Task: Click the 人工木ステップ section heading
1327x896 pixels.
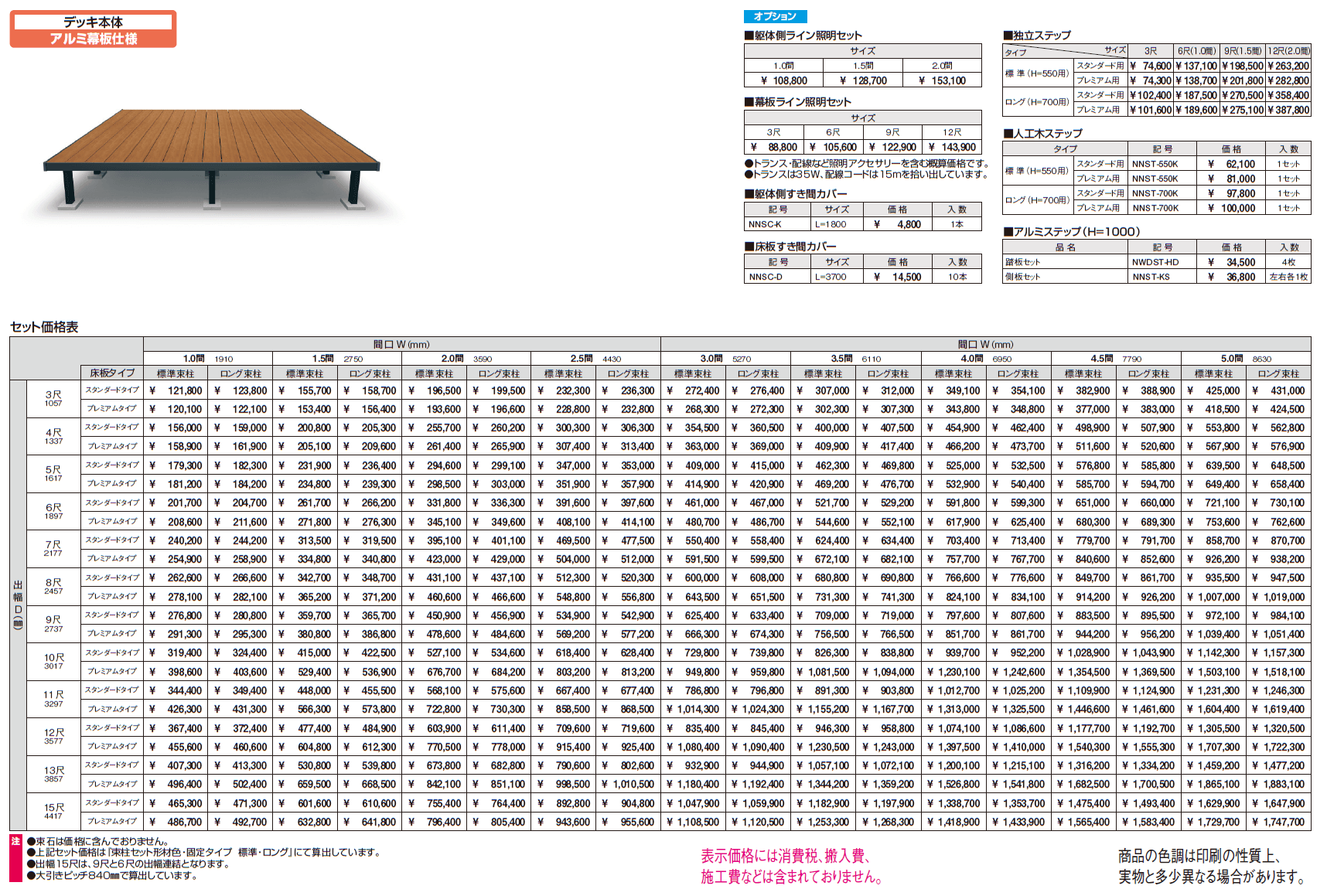Action: 1043,134
